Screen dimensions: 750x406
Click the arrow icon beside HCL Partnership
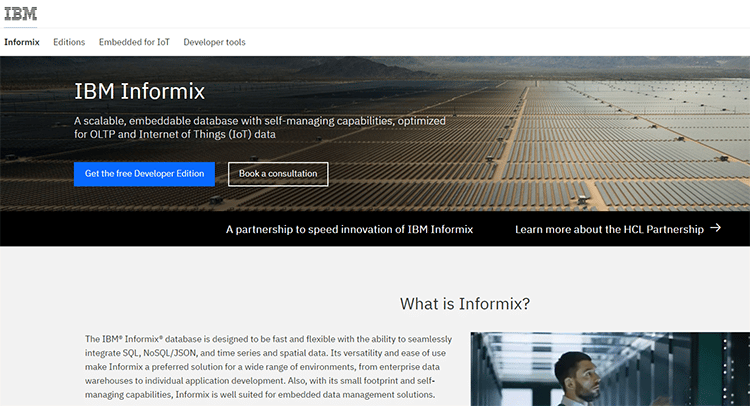click(716, 228)
